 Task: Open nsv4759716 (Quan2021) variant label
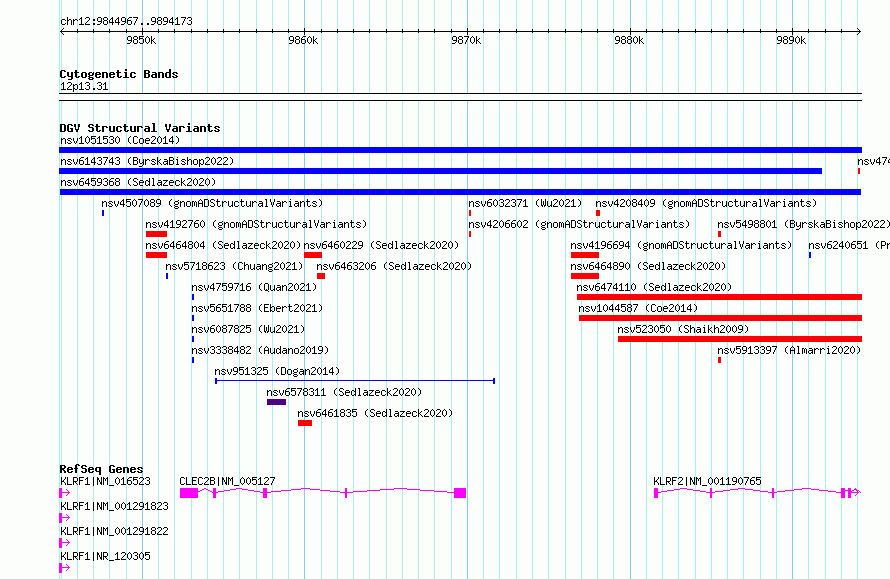[254, 287]
